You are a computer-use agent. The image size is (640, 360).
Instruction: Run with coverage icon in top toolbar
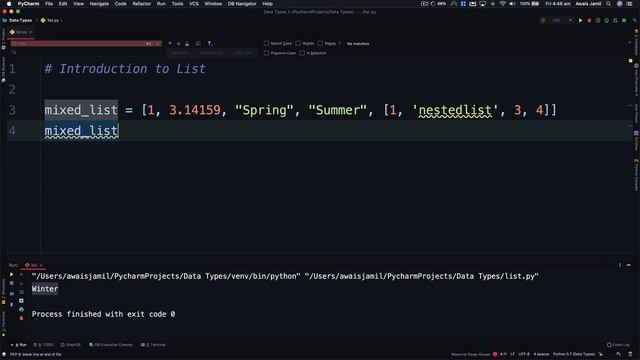(598, 20)
